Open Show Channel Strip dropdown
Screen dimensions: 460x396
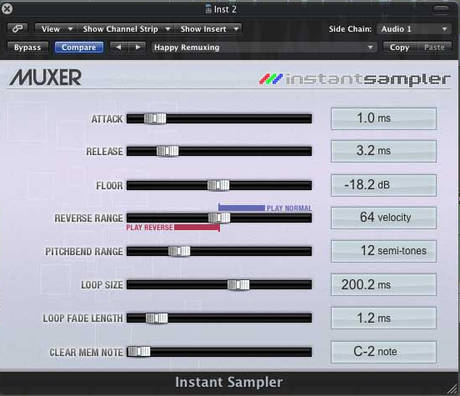pos(126,29)
